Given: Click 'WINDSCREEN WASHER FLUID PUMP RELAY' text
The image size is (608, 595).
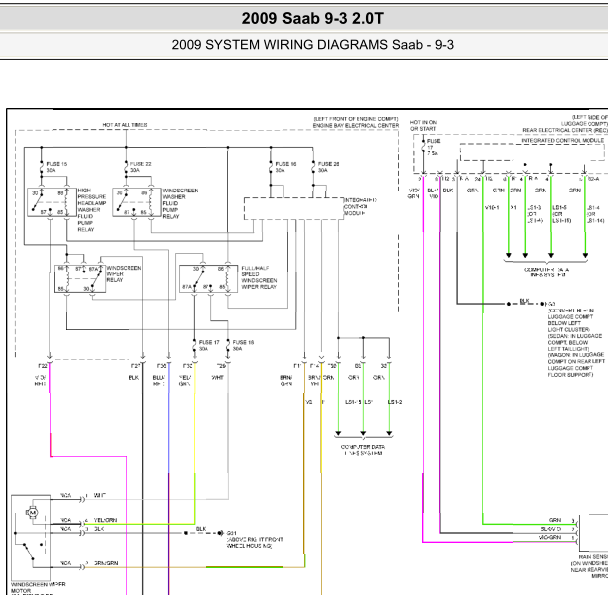Looking at the screenshot, I should point(180,204).
